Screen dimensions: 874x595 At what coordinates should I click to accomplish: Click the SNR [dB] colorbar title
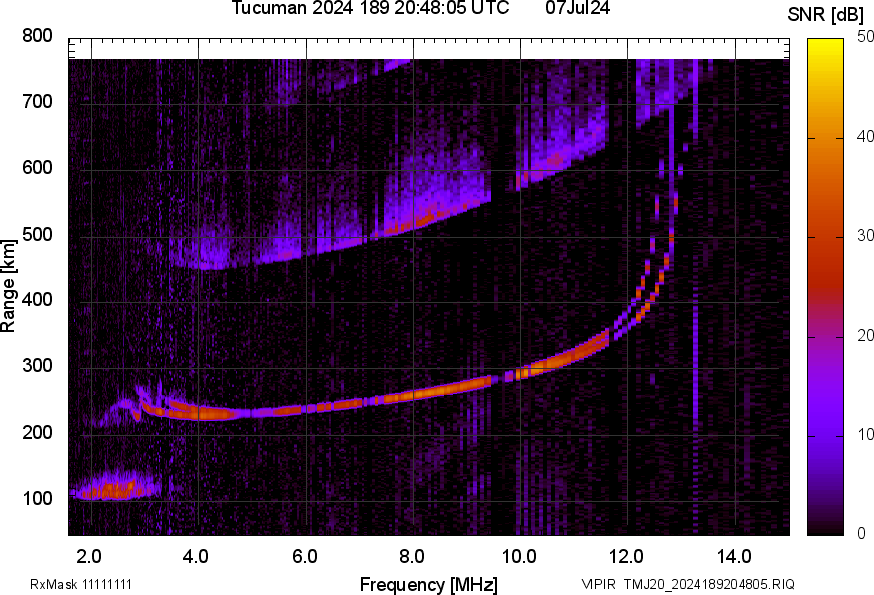(826, 15)
